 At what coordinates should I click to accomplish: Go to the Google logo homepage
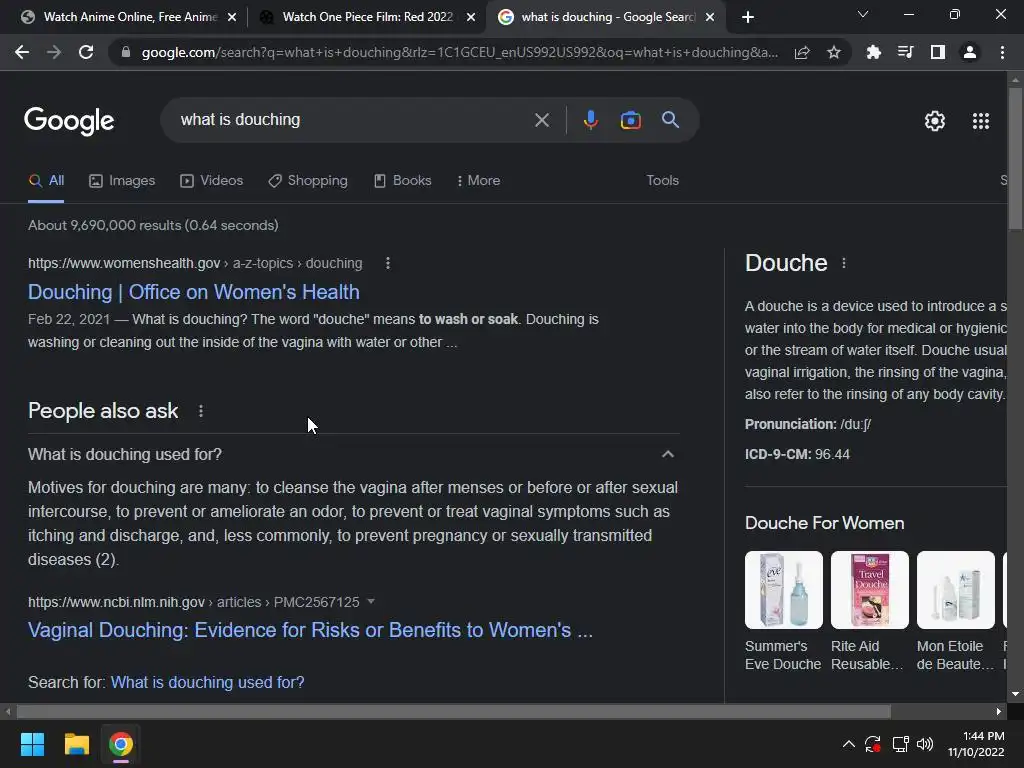click(x=69, y=121)
